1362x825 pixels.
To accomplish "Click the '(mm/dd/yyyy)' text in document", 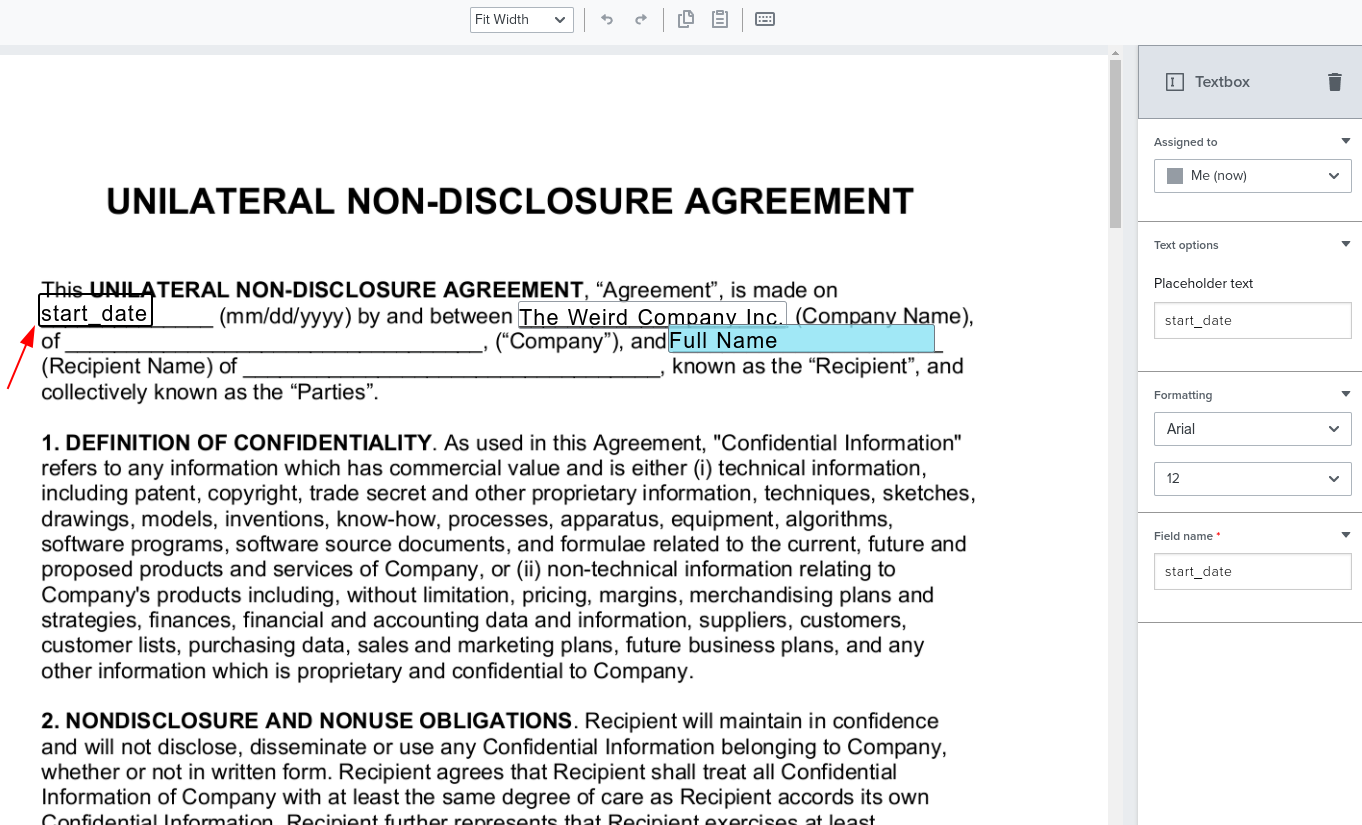I will click(285, 317).
